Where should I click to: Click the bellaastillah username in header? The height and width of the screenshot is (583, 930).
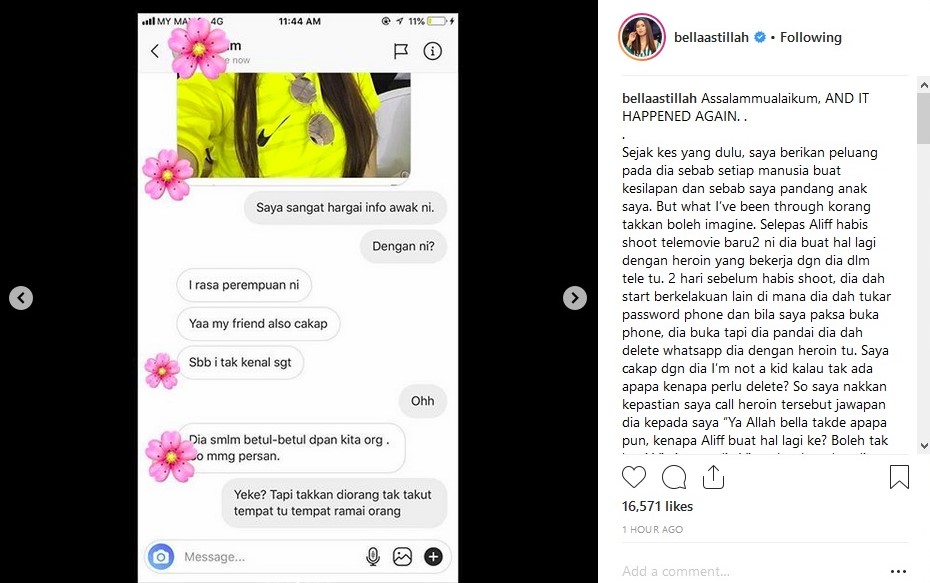tap(711, 37)
